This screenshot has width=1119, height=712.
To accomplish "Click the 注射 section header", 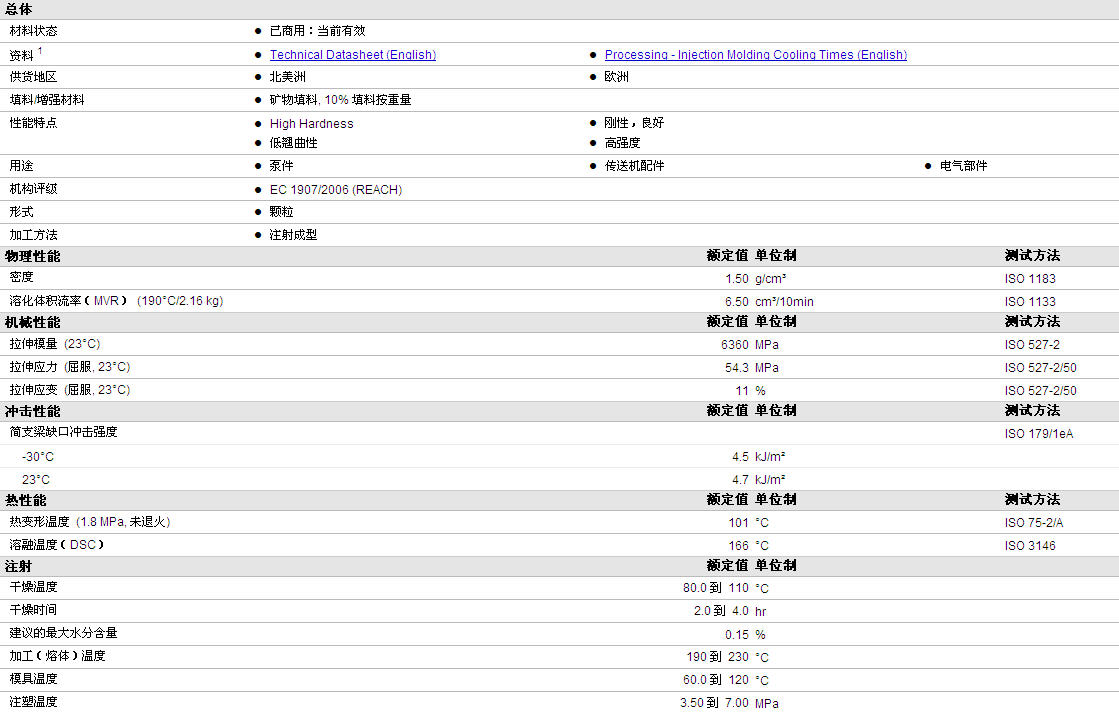I will [x=19, y=566].
